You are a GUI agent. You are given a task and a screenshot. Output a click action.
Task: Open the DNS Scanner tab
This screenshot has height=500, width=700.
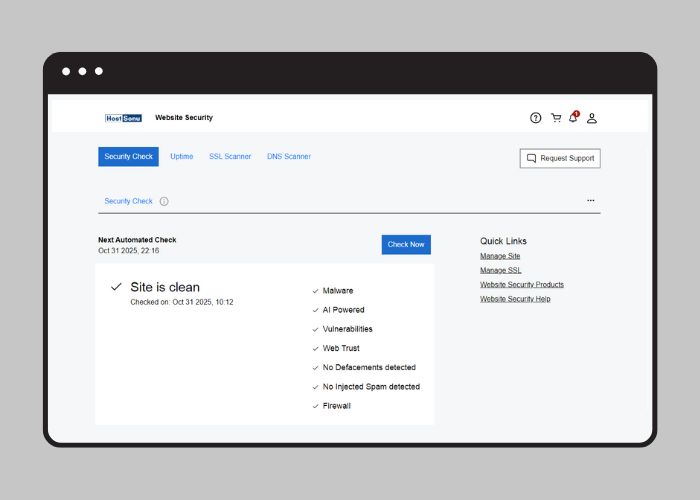(289, 157)
